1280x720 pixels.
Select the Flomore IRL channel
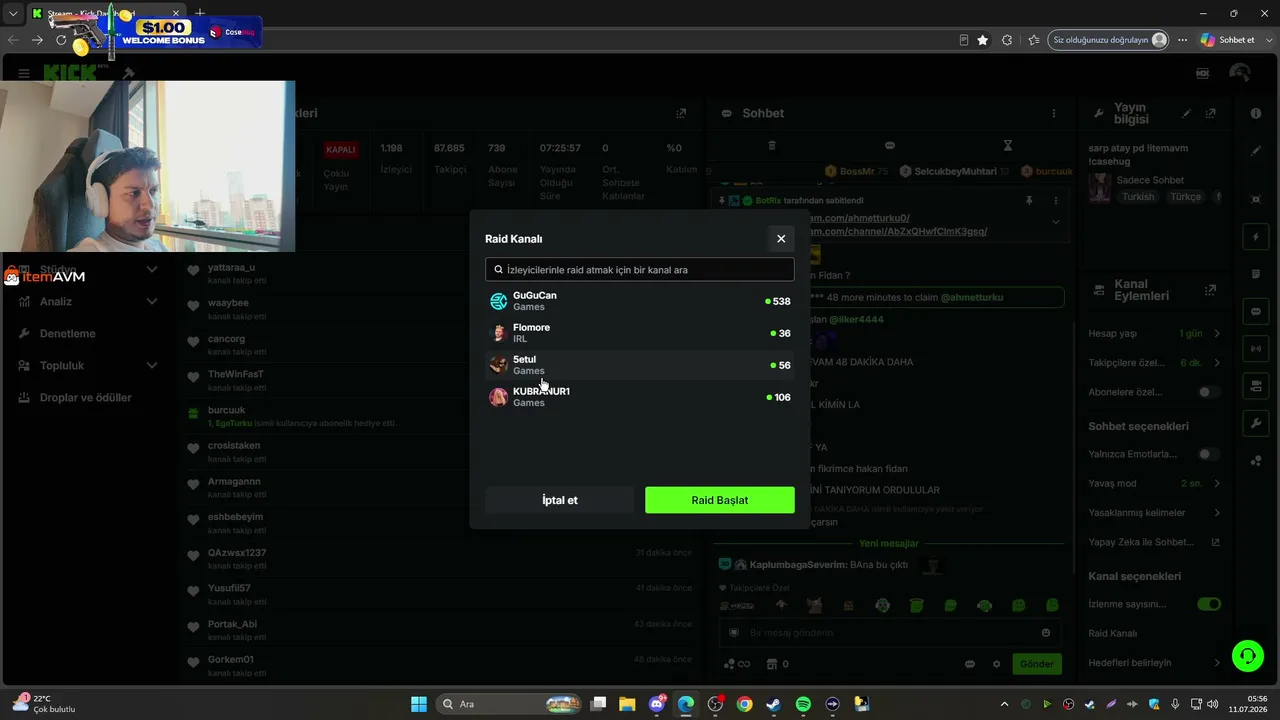(x=640, y=333)
